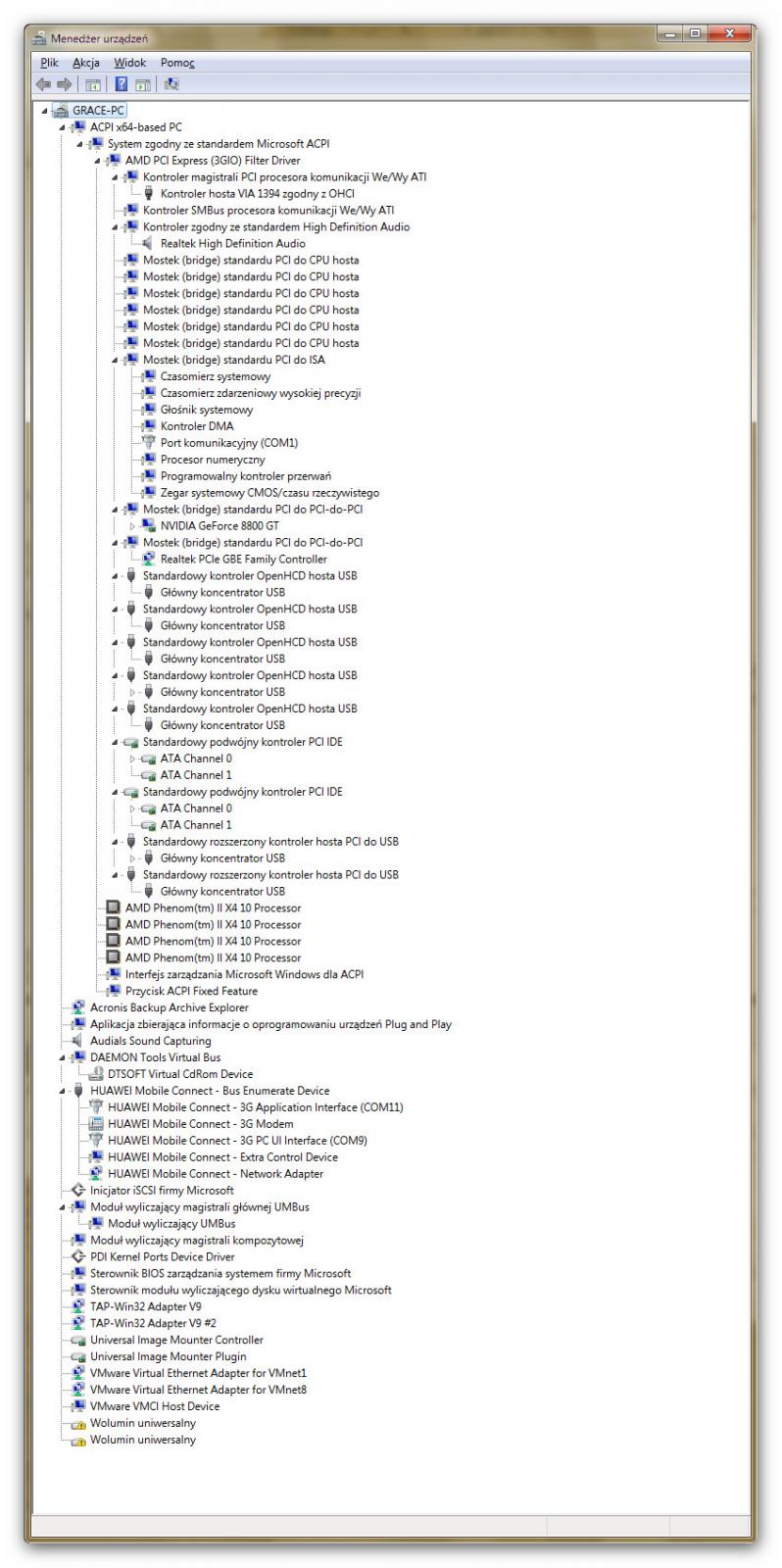The height and width of the screenshot is (1568, 782).
Task: Click the Audials Sound Capturing icon
Action: click(x=78, y=1041)
